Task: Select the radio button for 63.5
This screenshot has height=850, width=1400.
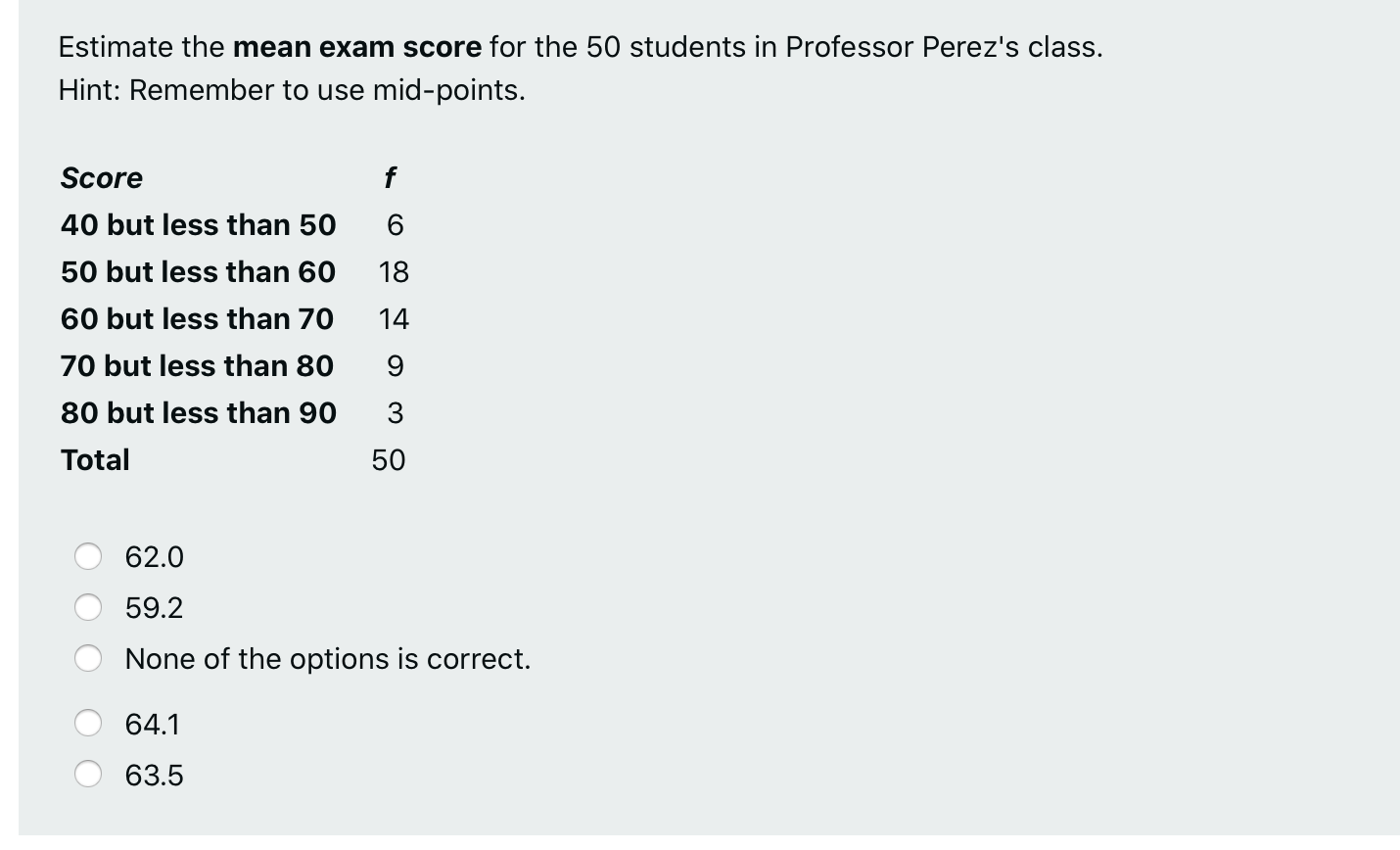Action: 88,775
